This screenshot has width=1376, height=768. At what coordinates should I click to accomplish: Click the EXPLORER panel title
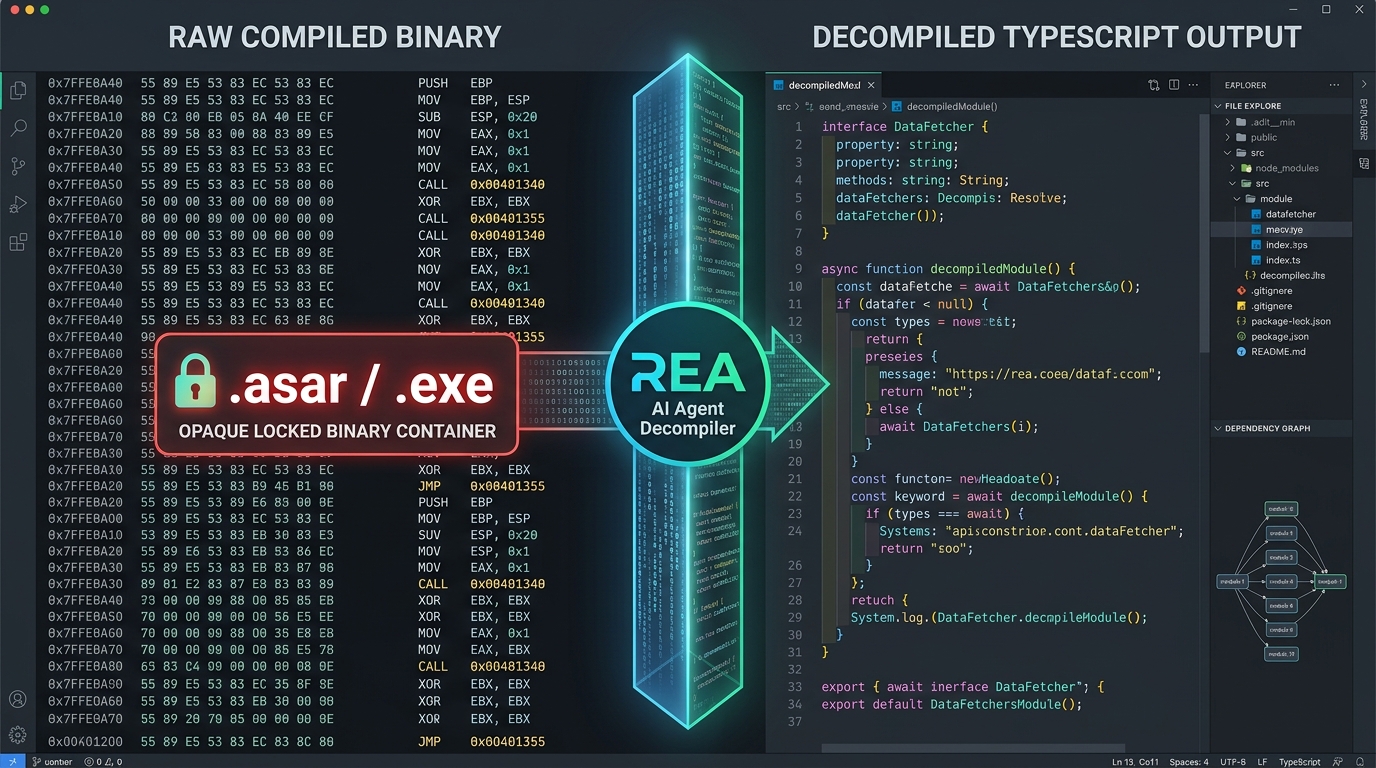[1245, 86]
